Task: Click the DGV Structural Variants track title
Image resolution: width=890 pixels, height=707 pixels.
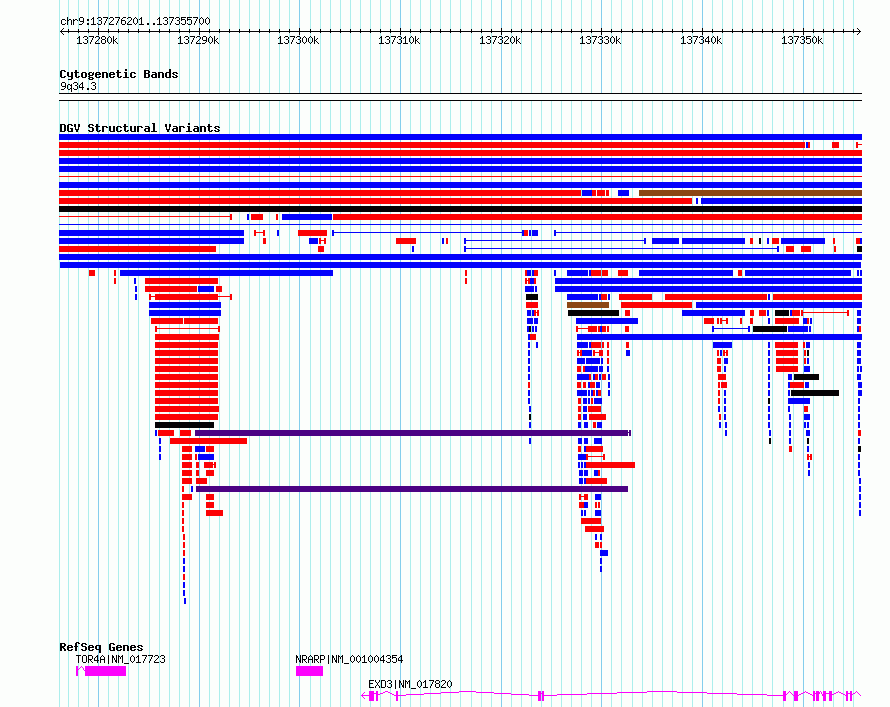Action: (140, 128)
